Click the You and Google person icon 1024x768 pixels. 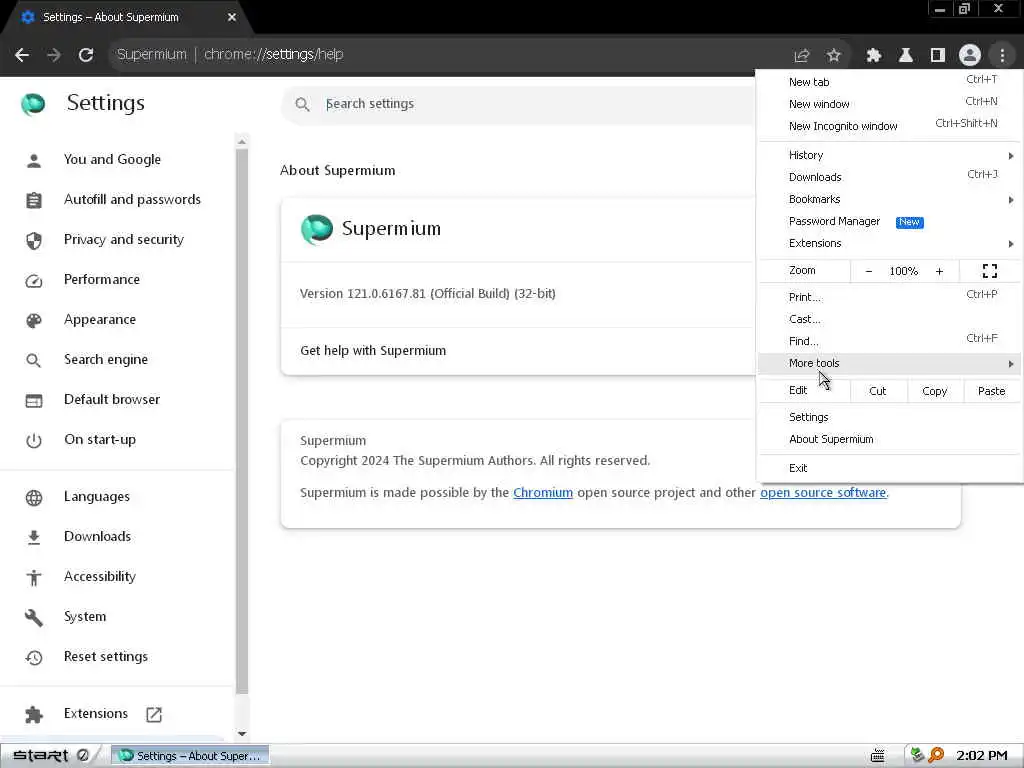tap(34, 160)
